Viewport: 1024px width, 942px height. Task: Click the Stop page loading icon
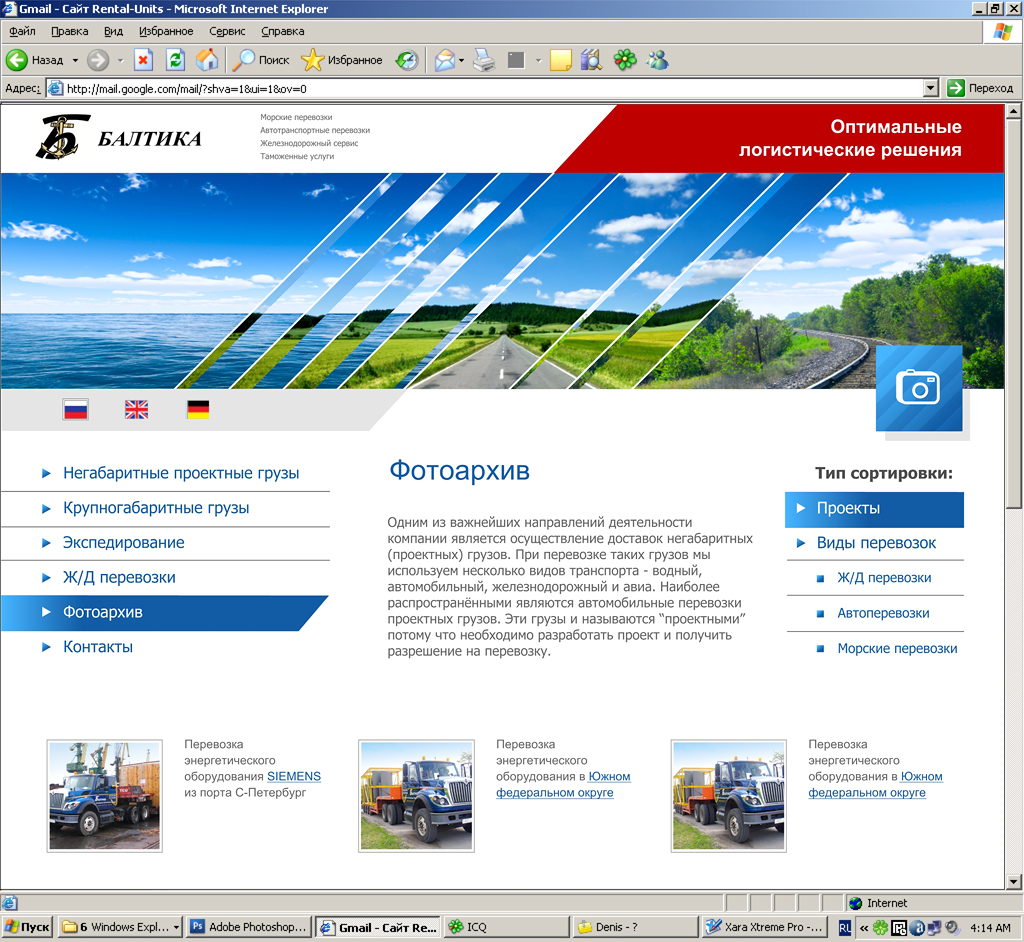[x=143, y=60]
